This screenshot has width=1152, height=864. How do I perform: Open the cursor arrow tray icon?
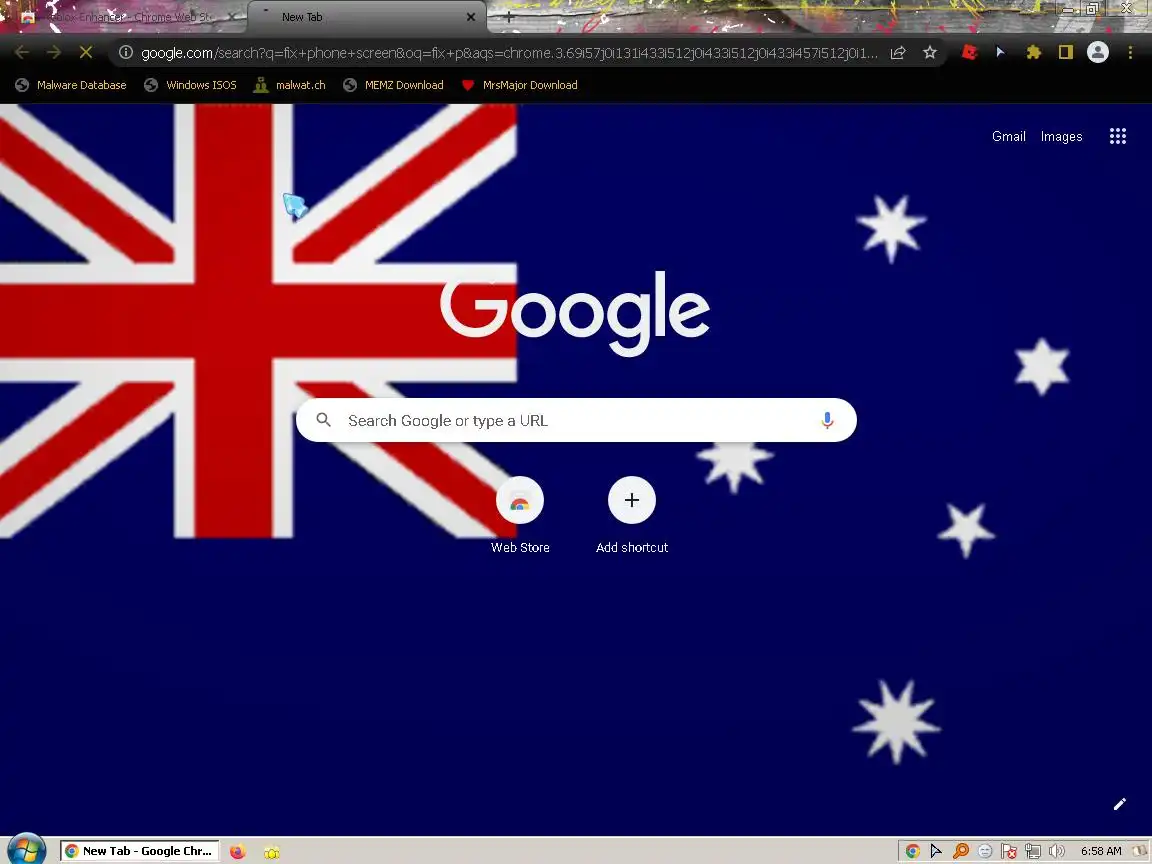pyautogui.click(x=936, y=851)
